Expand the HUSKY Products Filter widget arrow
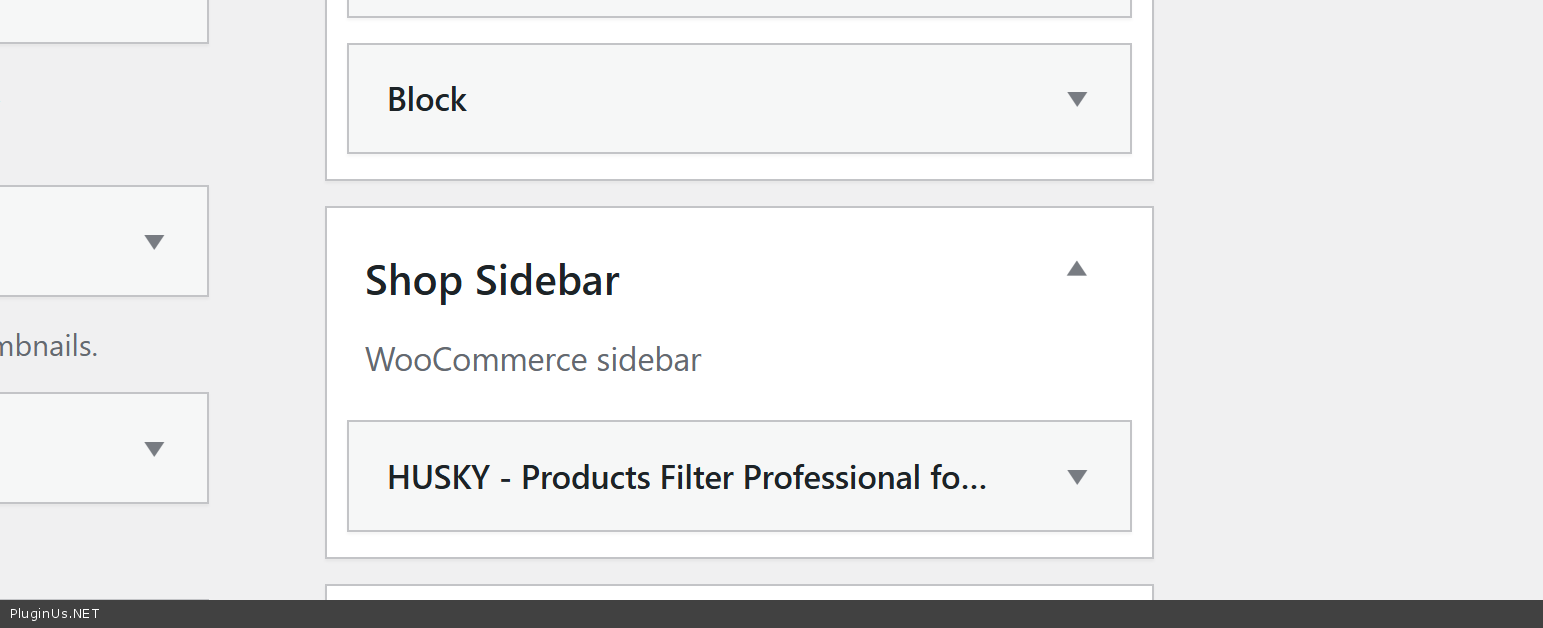Viewport: 1543px width, 628px height. (1076, 477)
